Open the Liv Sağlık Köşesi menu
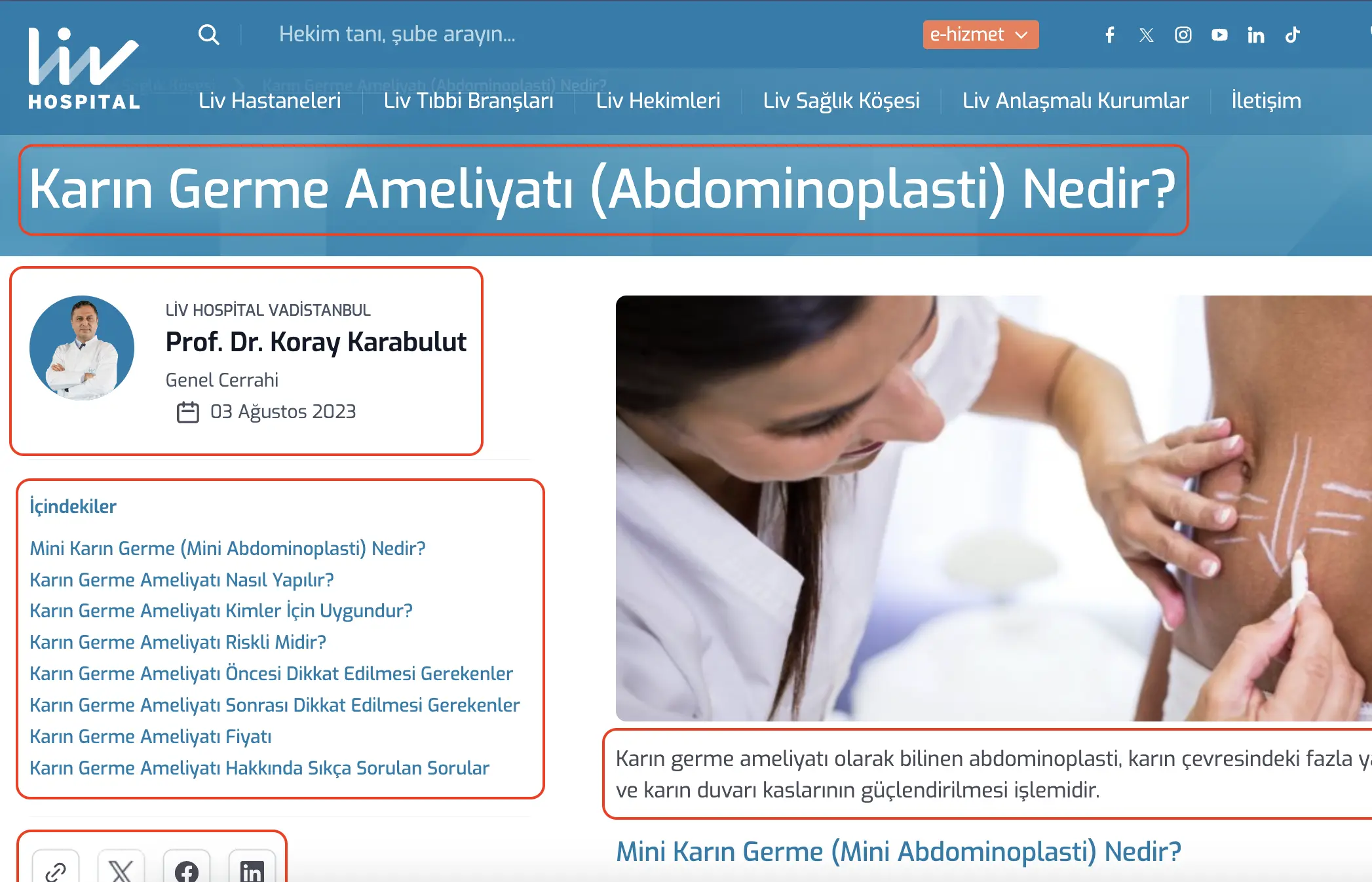Image resolution: width=1372 pixels, height=882 pixels. tap(841, 101)
